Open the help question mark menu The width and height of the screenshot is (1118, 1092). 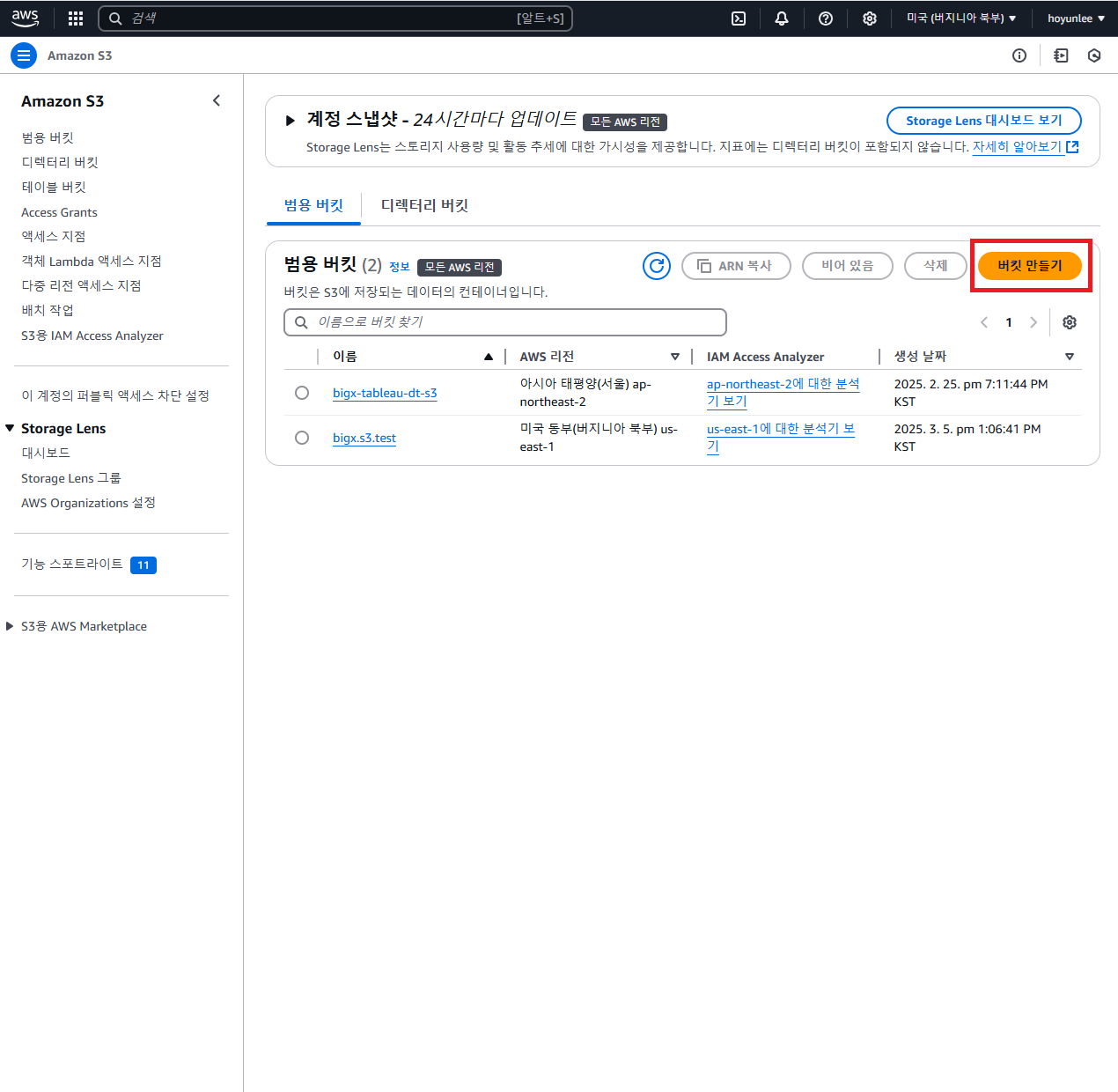pyautogui.click(x=826, y=18)
